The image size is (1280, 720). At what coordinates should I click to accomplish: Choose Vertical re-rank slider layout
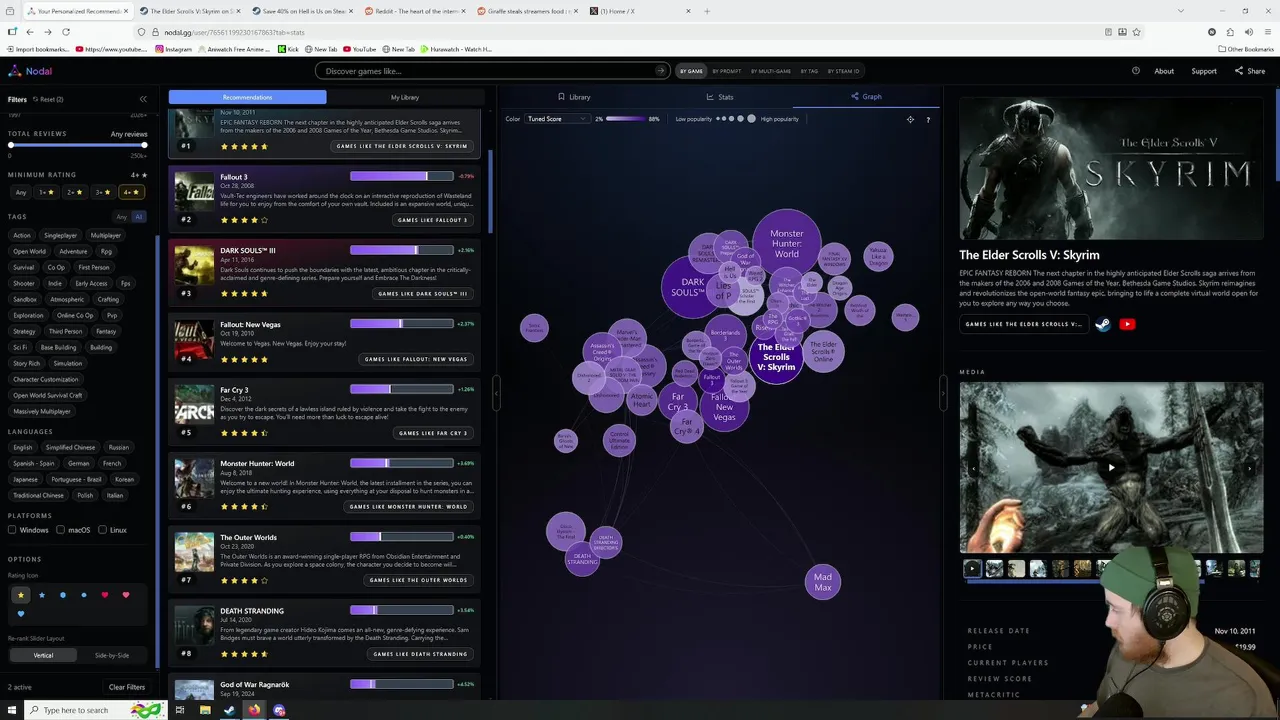pyautogui.click(x=43, y=655)
